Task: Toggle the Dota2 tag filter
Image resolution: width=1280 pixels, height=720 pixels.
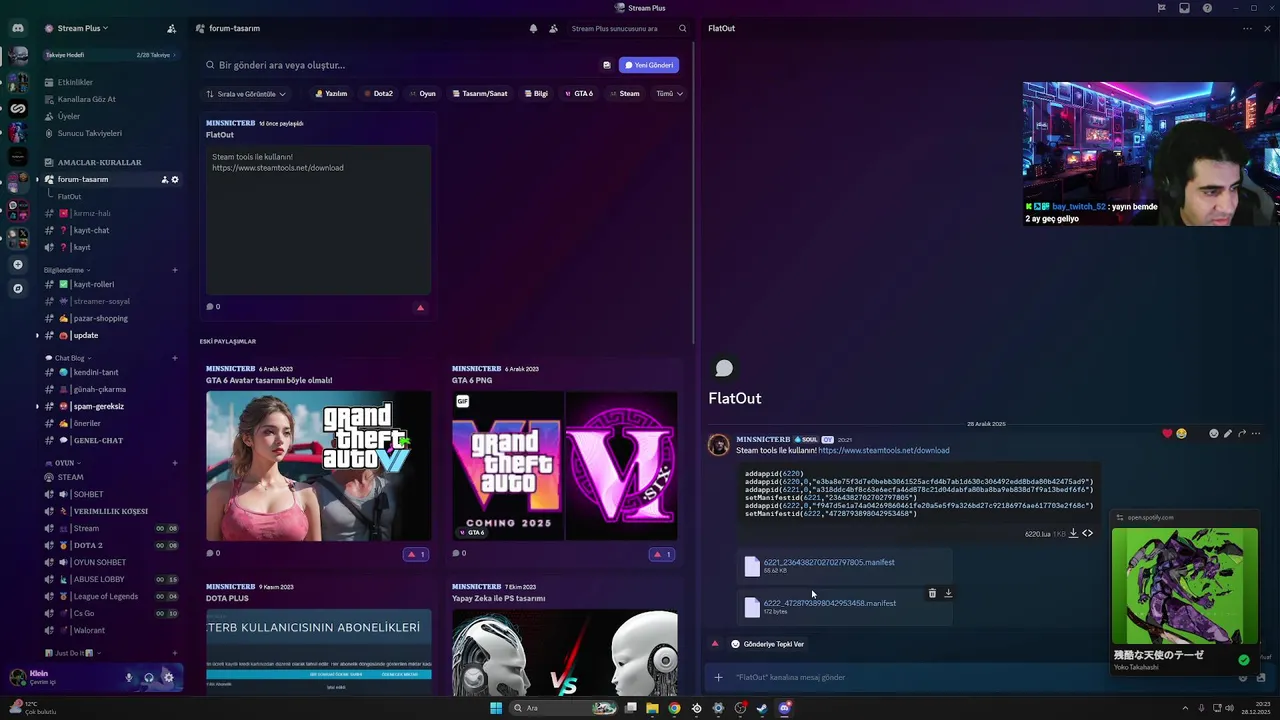Action: click(x=378, y=94)
